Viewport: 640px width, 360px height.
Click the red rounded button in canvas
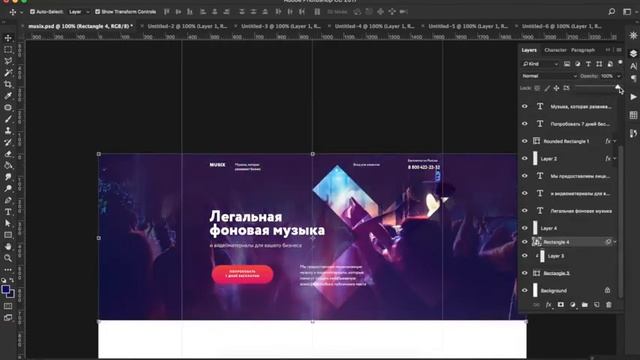click(x=242, y=274)
